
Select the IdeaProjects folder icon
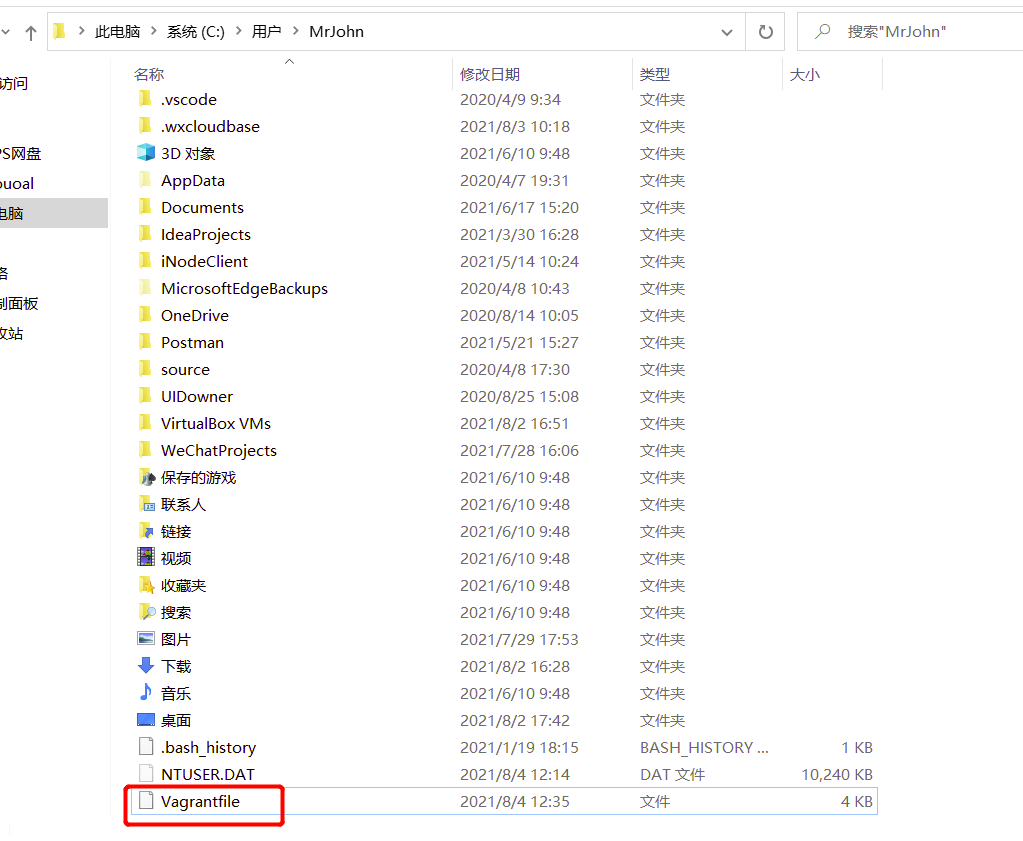(145, 234)
